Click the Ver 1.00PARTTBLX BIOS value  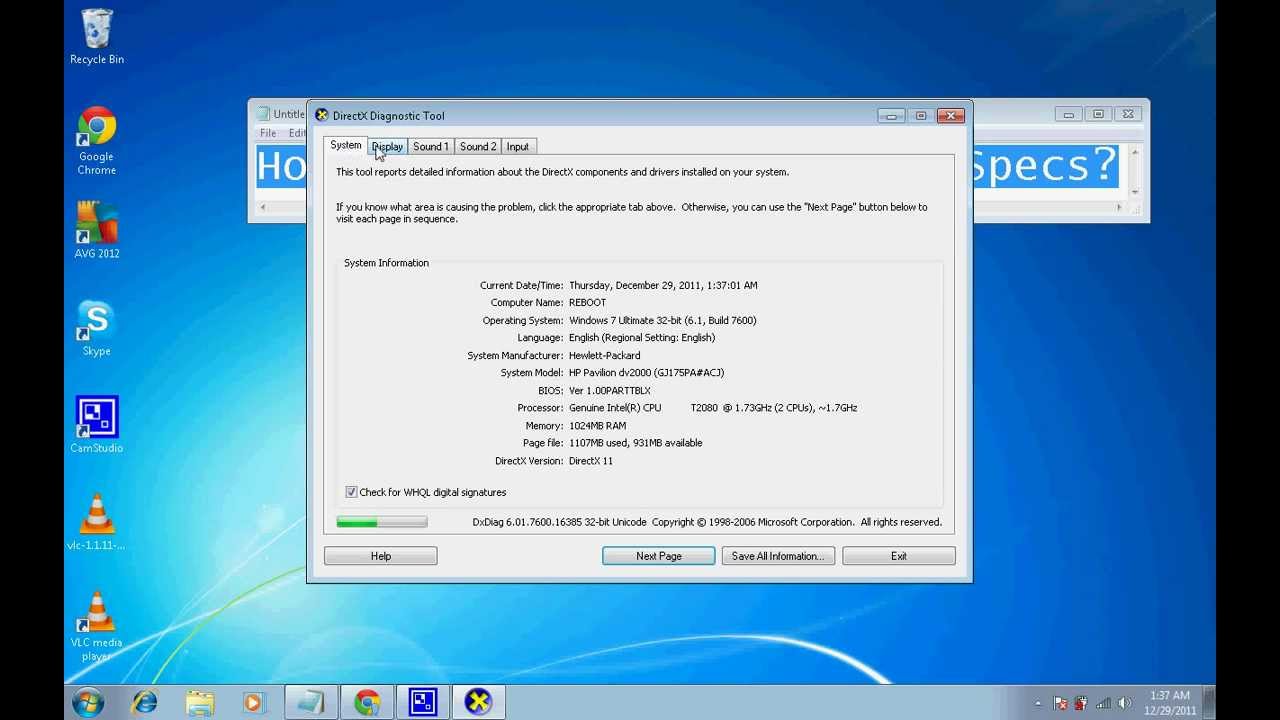[610, 391]
